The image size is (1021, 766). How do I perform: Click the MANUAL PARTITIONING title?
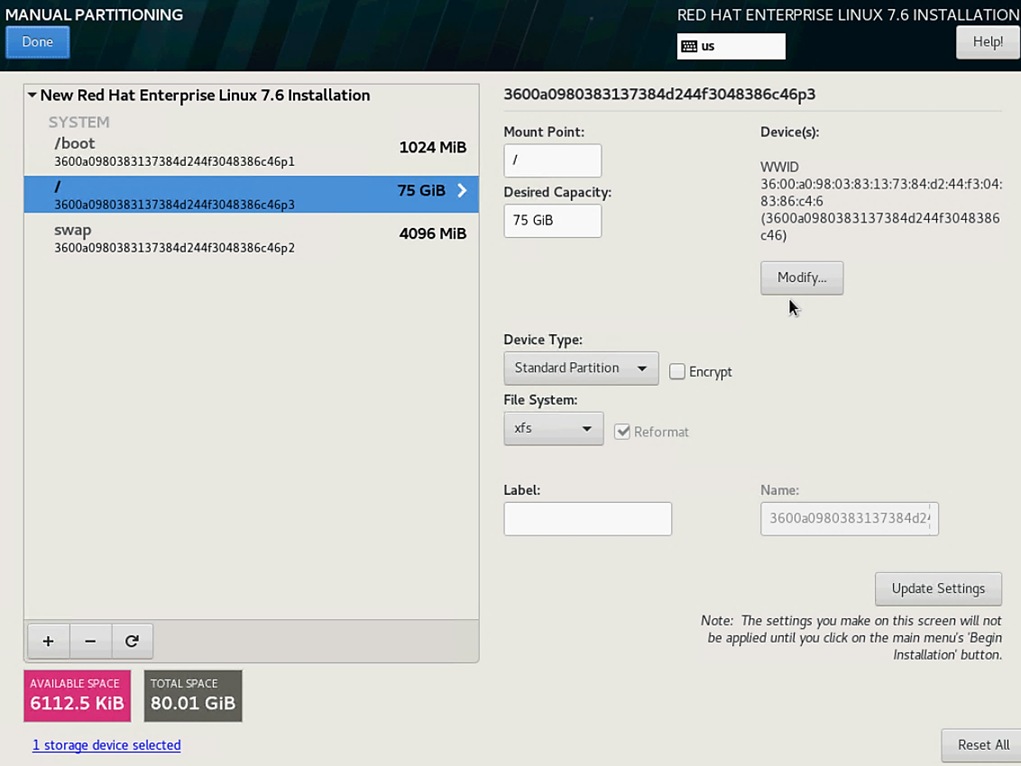(x=94, y=14)
